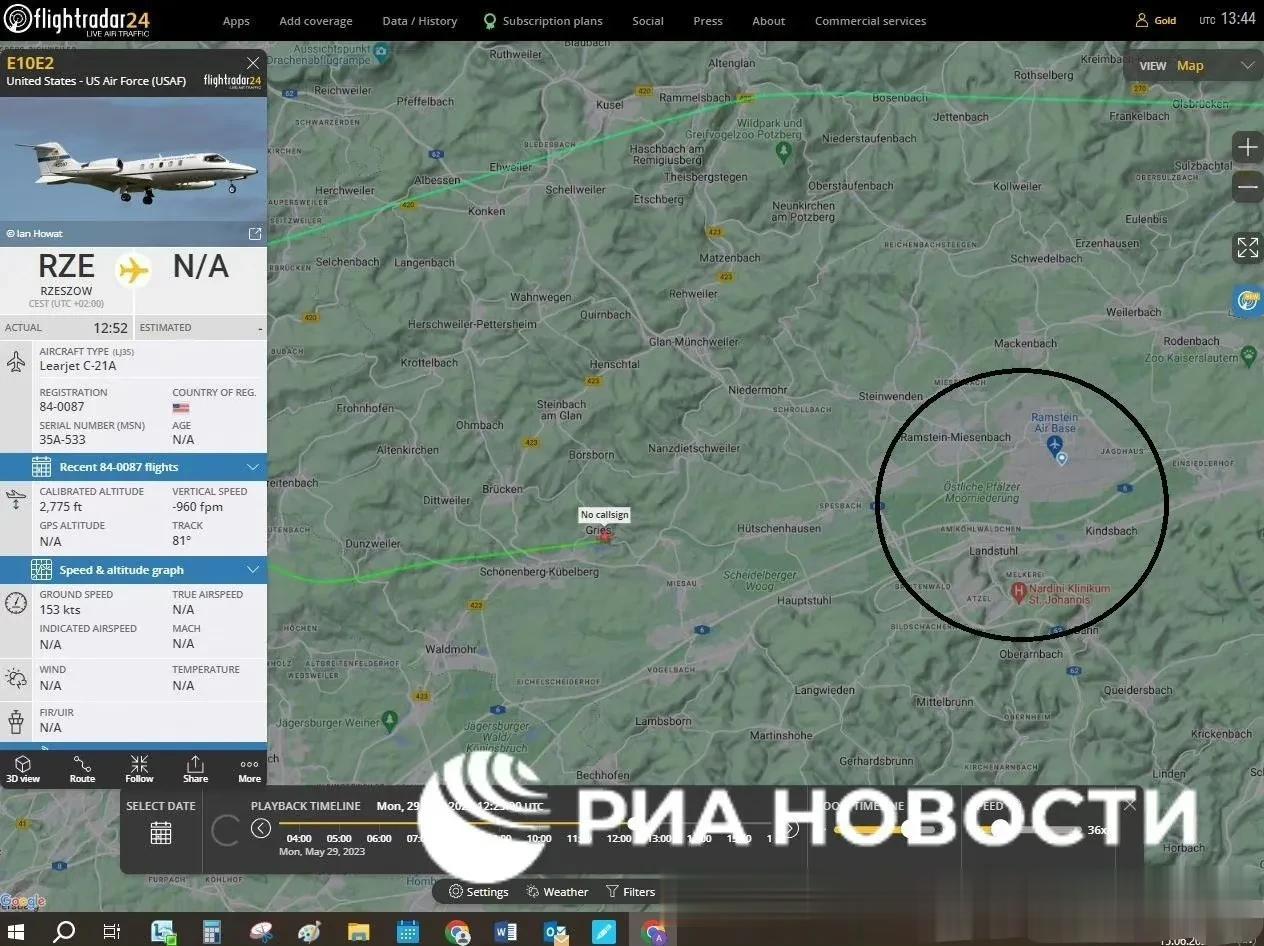Show the flight Route
The image size is (1264, 946).
82,769
